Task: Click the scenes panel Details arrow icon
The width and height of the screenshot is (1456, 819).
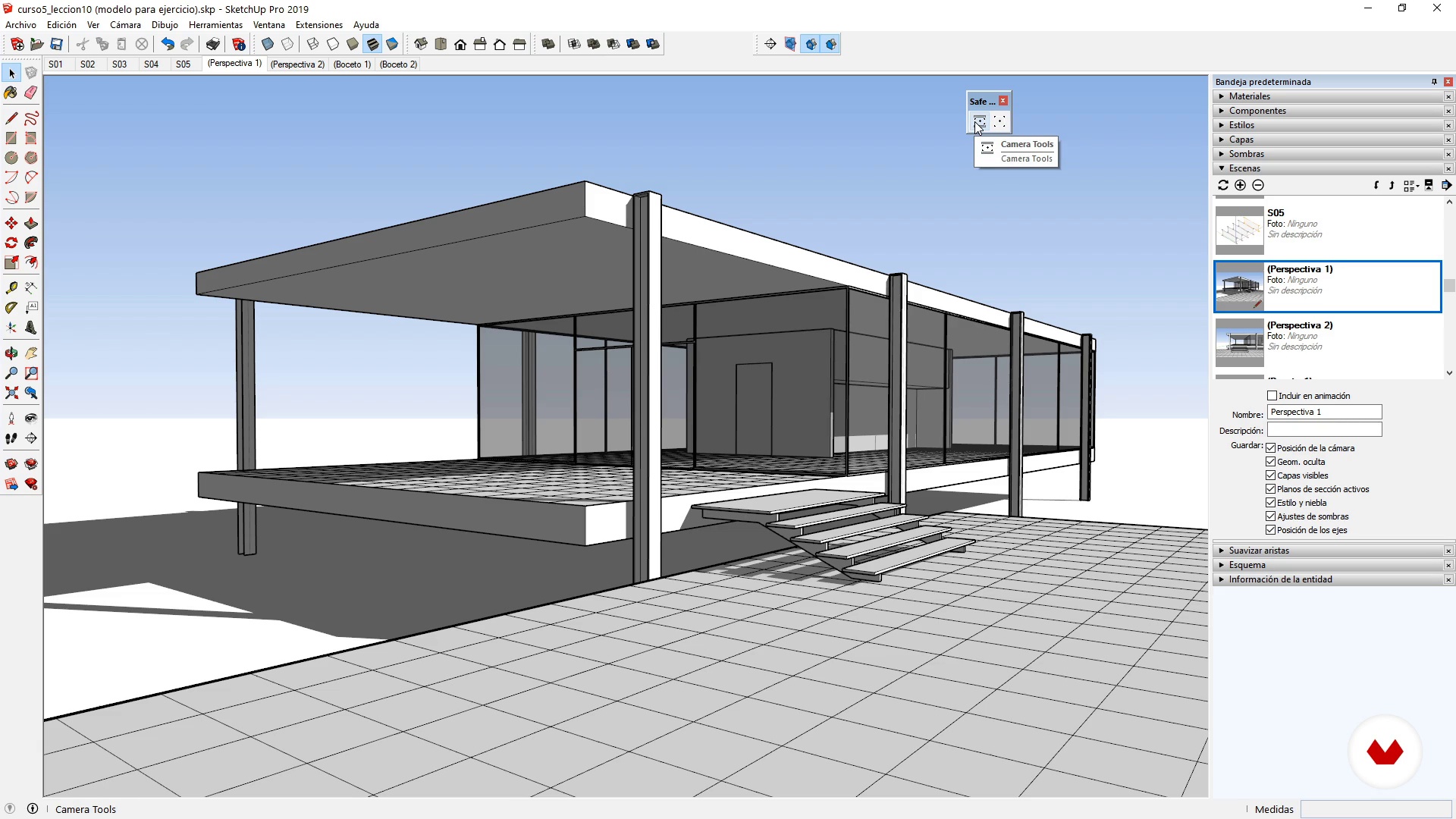Action: (x=1446, y=185)
